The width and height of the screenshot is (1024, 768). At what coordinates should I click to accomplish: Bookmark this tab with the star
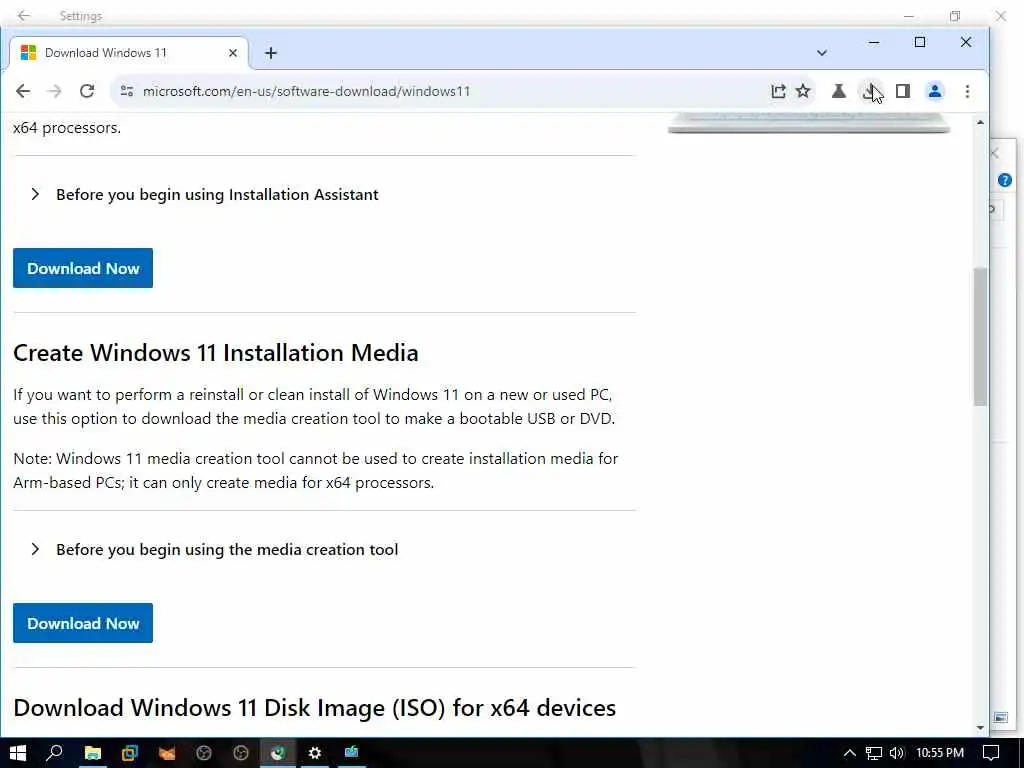[x=803, y=91]
